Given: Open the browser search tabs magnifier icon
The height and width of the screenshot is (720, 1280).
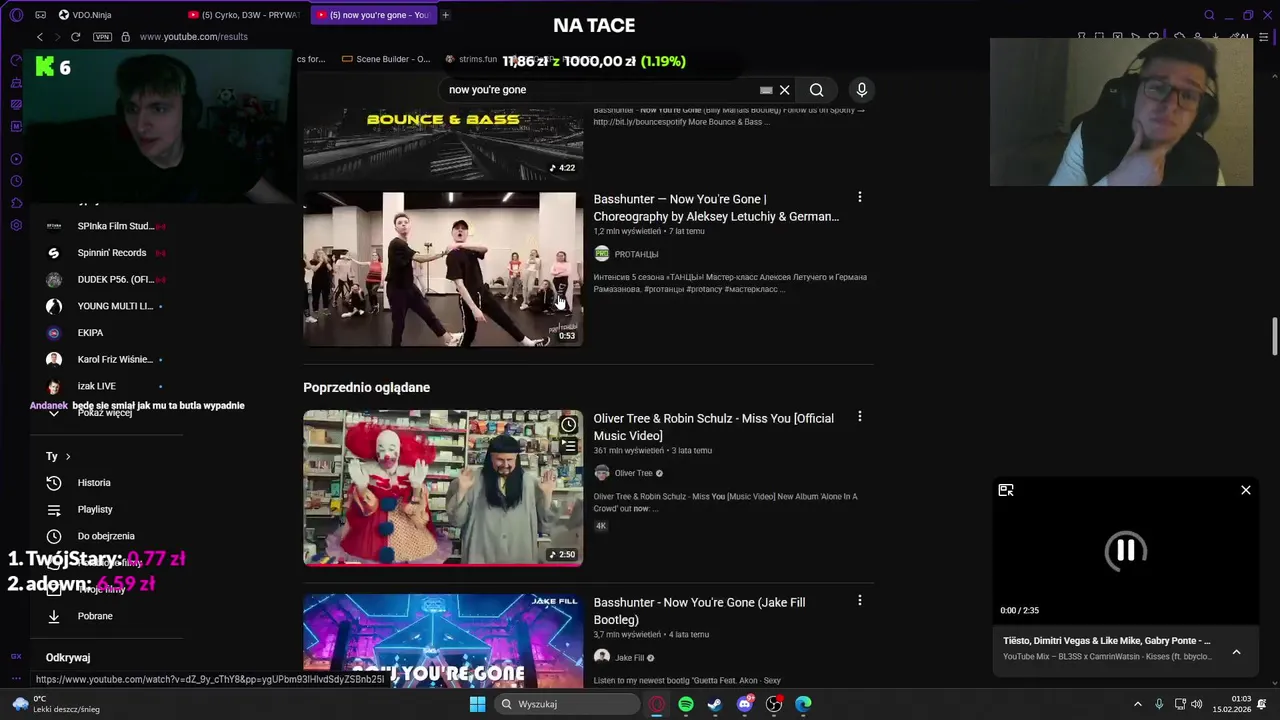Looking at the screenshot, I should click(1209, 15).
